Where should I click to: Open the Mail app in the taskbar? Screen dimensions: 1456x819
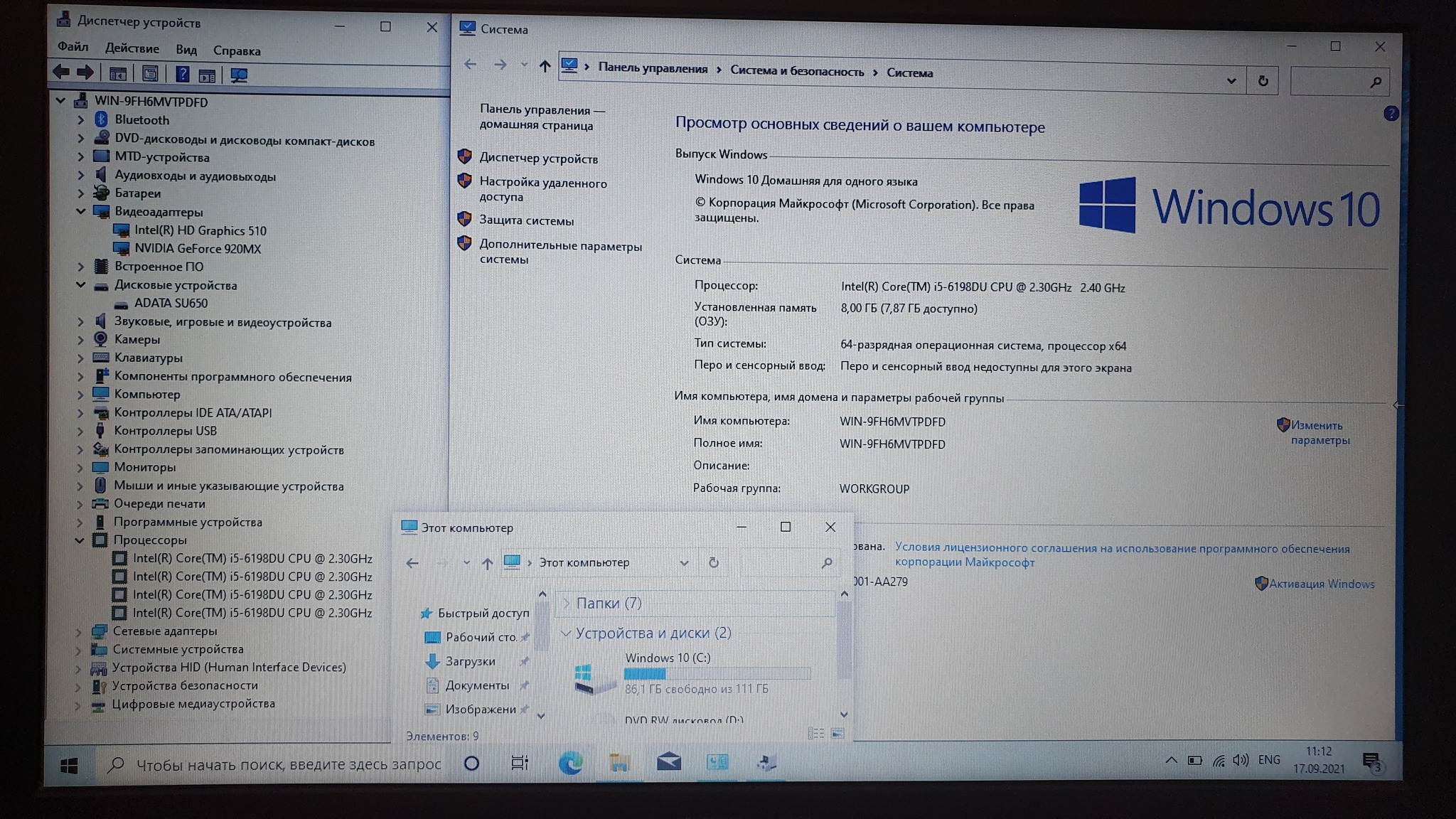point(668,762)
